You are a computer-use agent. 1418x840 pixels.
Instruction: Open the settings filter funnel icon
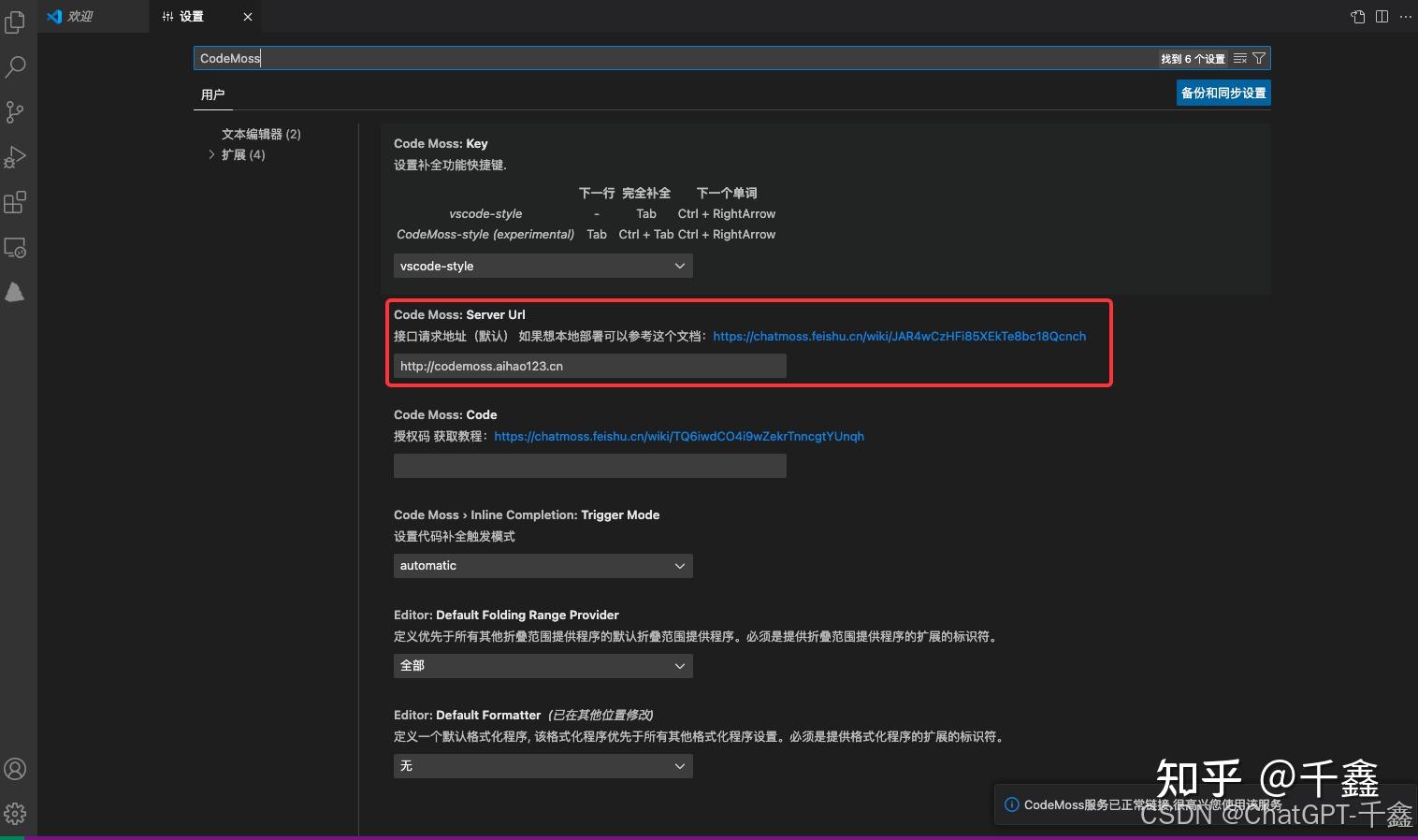[1259, 58]
